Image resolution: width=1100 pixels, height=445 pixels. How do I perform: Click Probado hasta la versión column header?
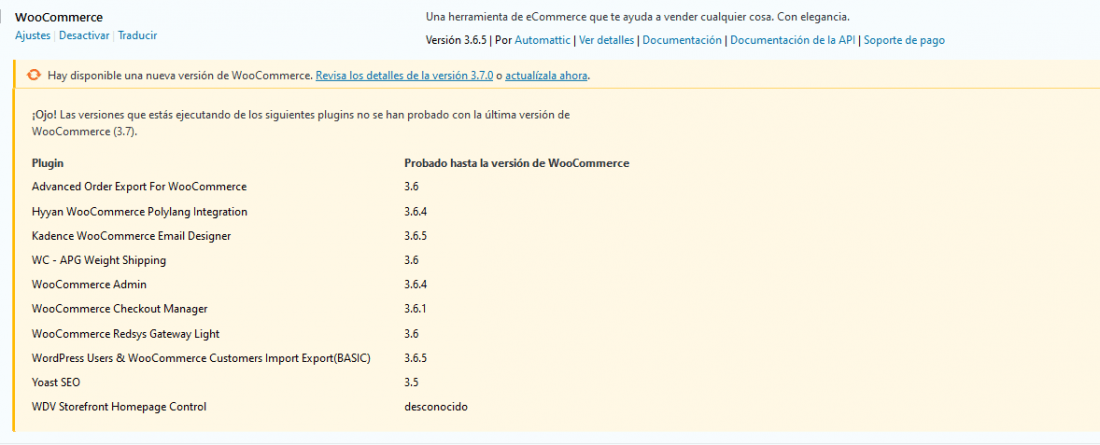(516, 164)
